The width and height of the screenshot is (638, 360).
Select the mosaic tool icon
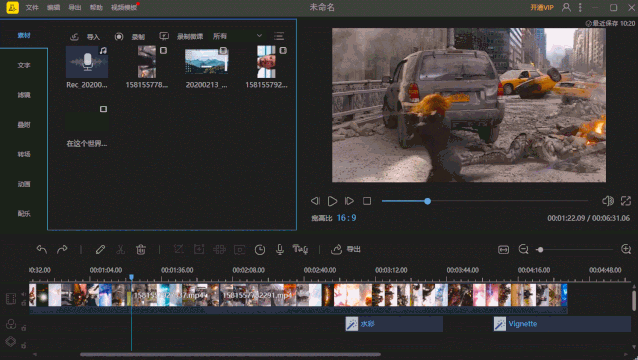coord(219,249)
